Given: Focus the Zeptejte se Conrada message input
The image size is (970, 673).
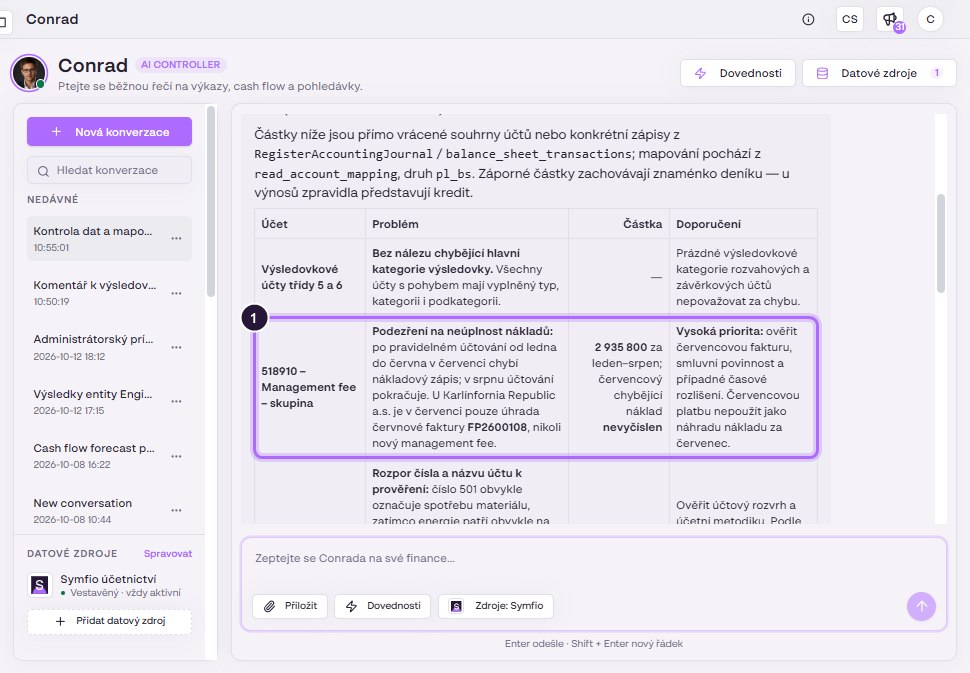Looking at the screenshot, I should point(593,559).
